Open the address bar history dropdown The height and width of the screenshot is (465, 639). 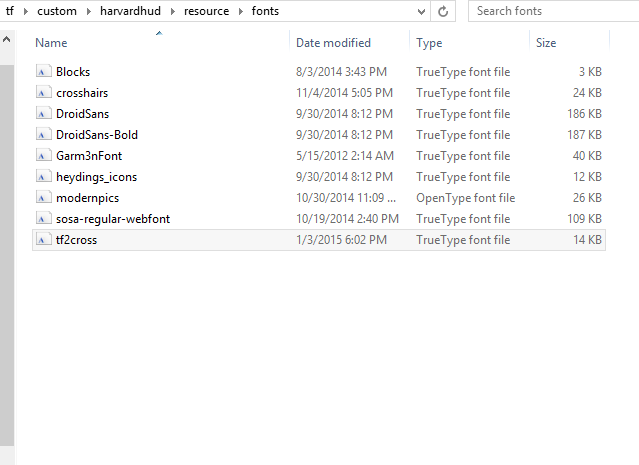click(x=421, y=12)
